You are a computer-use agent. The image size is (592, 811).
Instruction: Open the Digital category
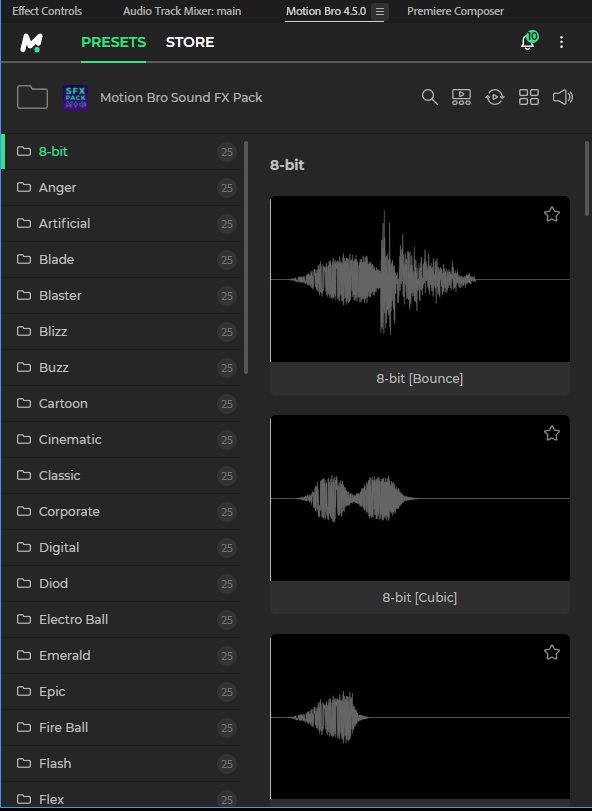pos(122,547)
